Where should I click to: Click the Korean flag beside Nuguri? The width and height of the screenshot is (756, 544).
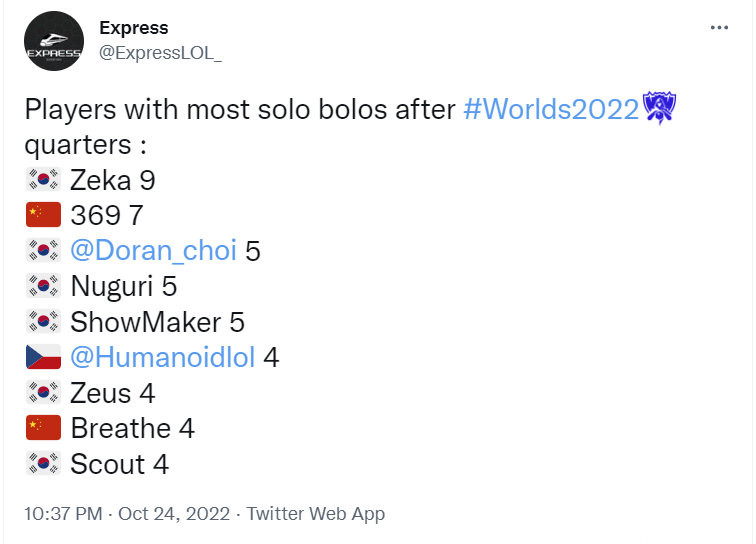pos(44,286)
